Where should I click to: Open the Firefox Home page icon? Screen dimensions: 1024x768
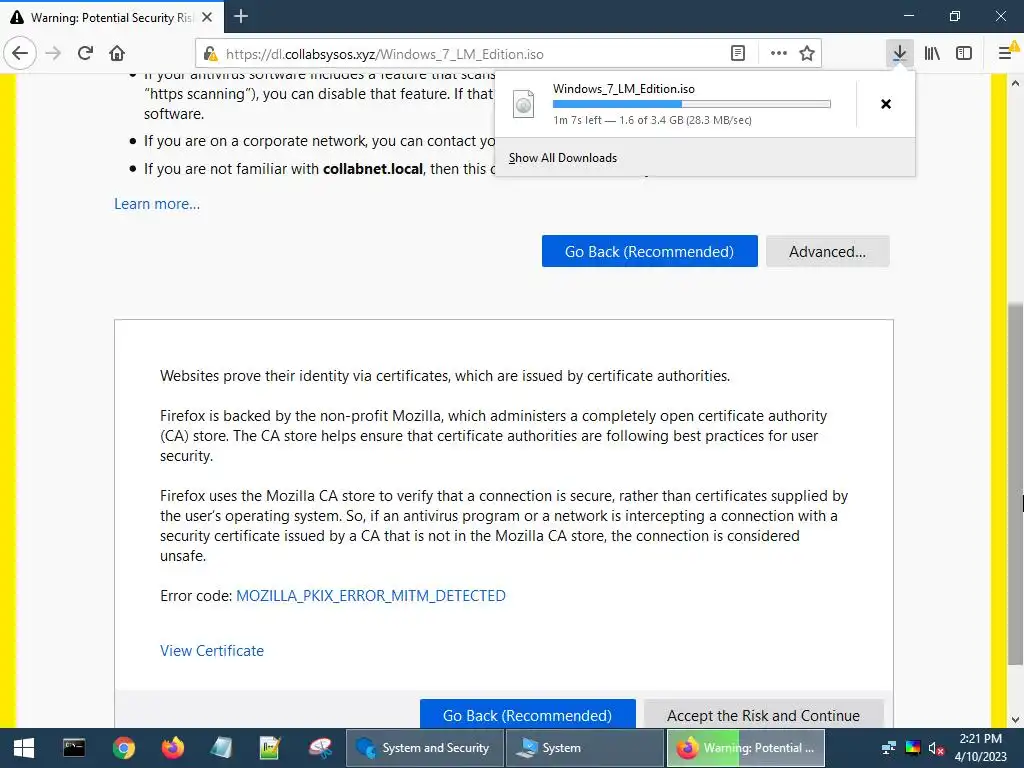point(117,54)
